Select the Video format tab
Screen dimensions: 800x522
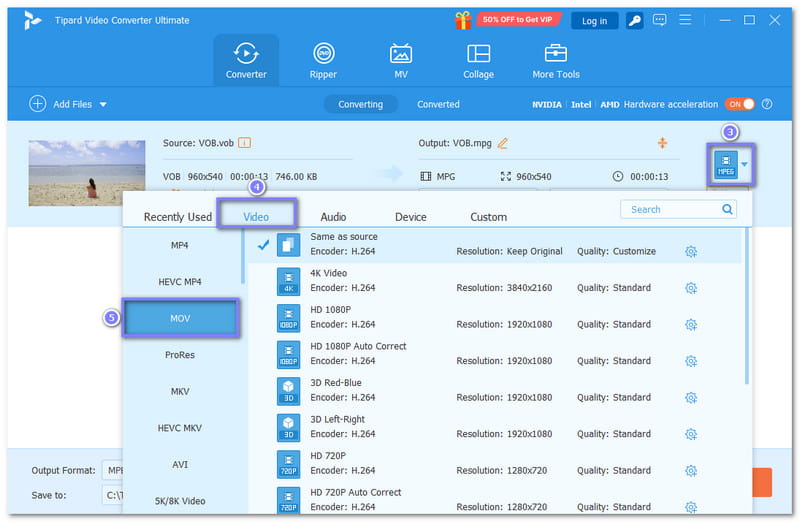click(256, 217)
